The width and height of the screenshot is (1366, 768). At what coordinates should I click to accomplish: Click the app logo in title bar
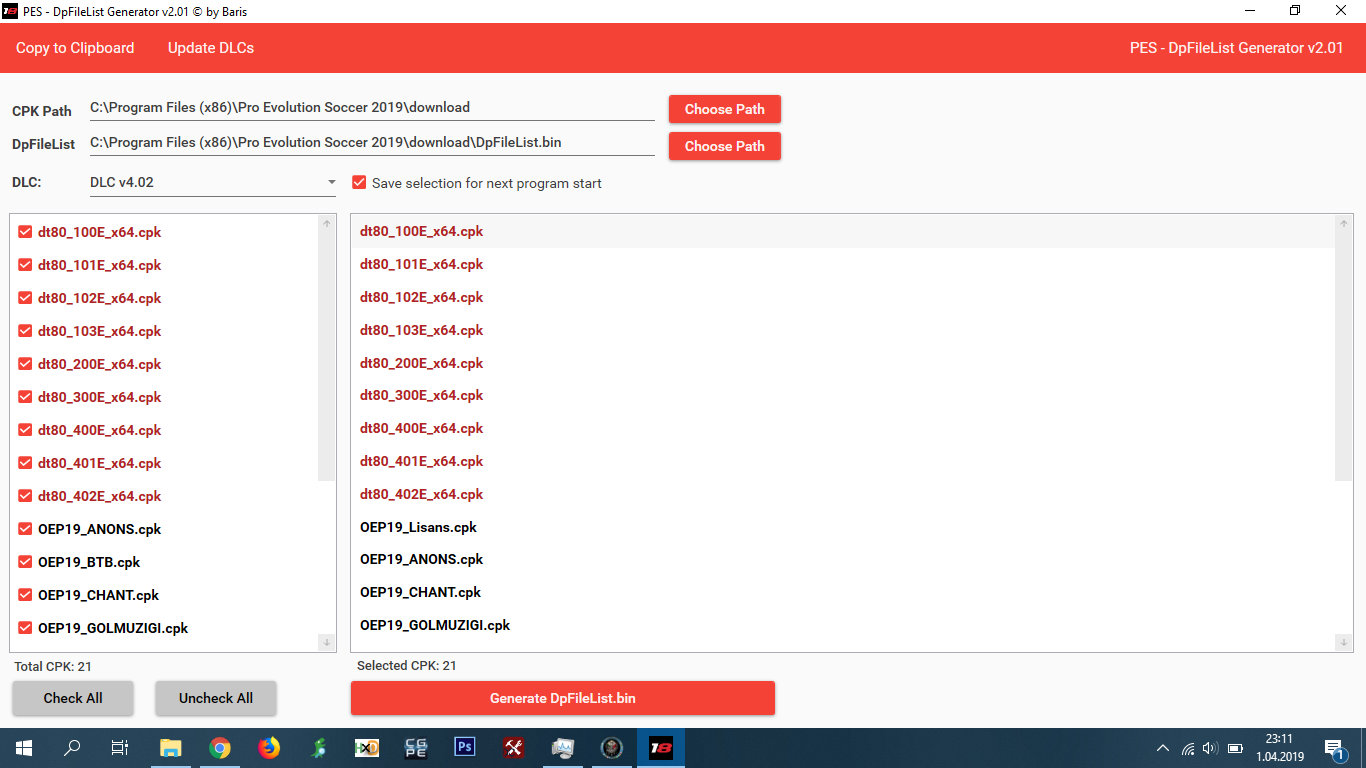(x=10, y=11)
